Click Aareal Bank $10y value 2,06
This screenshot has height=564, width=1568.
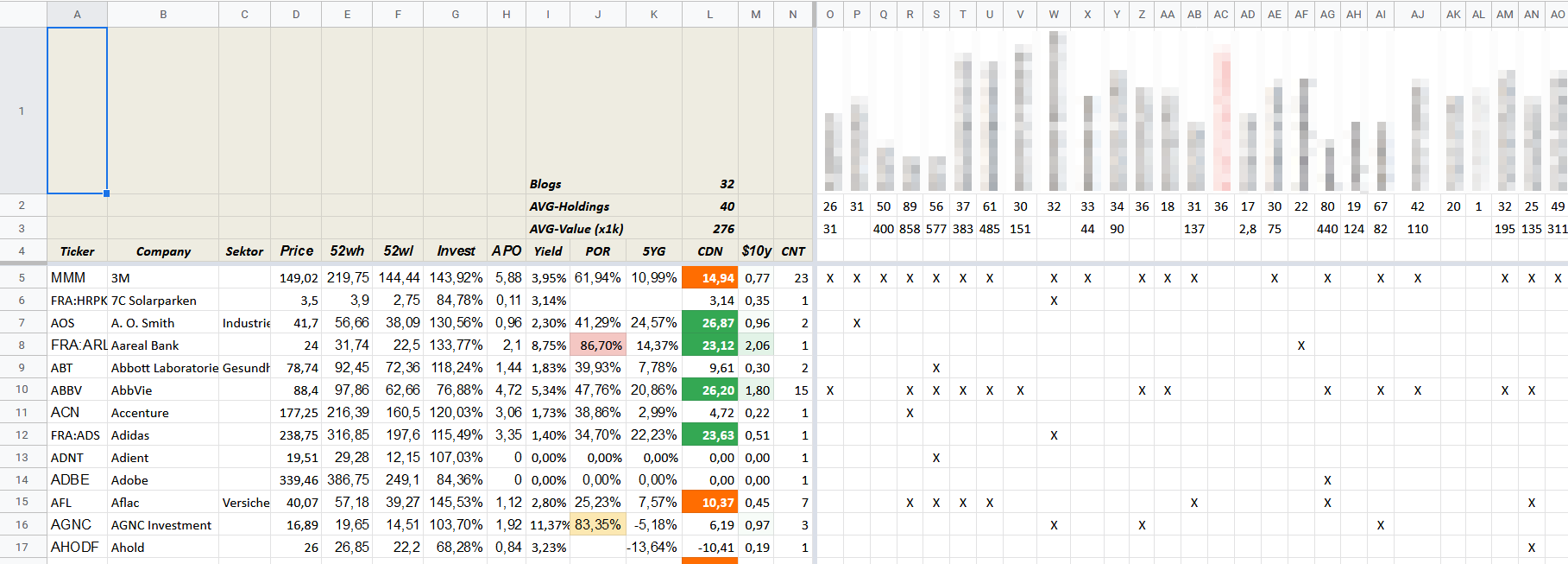756,345
